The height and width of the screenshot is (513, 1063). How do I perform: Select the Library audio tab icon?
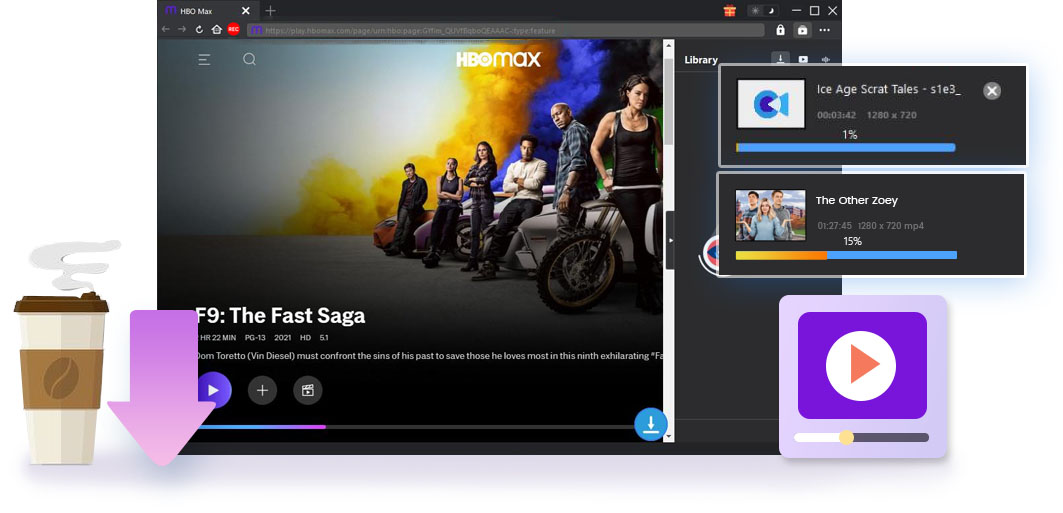(x=826, y=60)
